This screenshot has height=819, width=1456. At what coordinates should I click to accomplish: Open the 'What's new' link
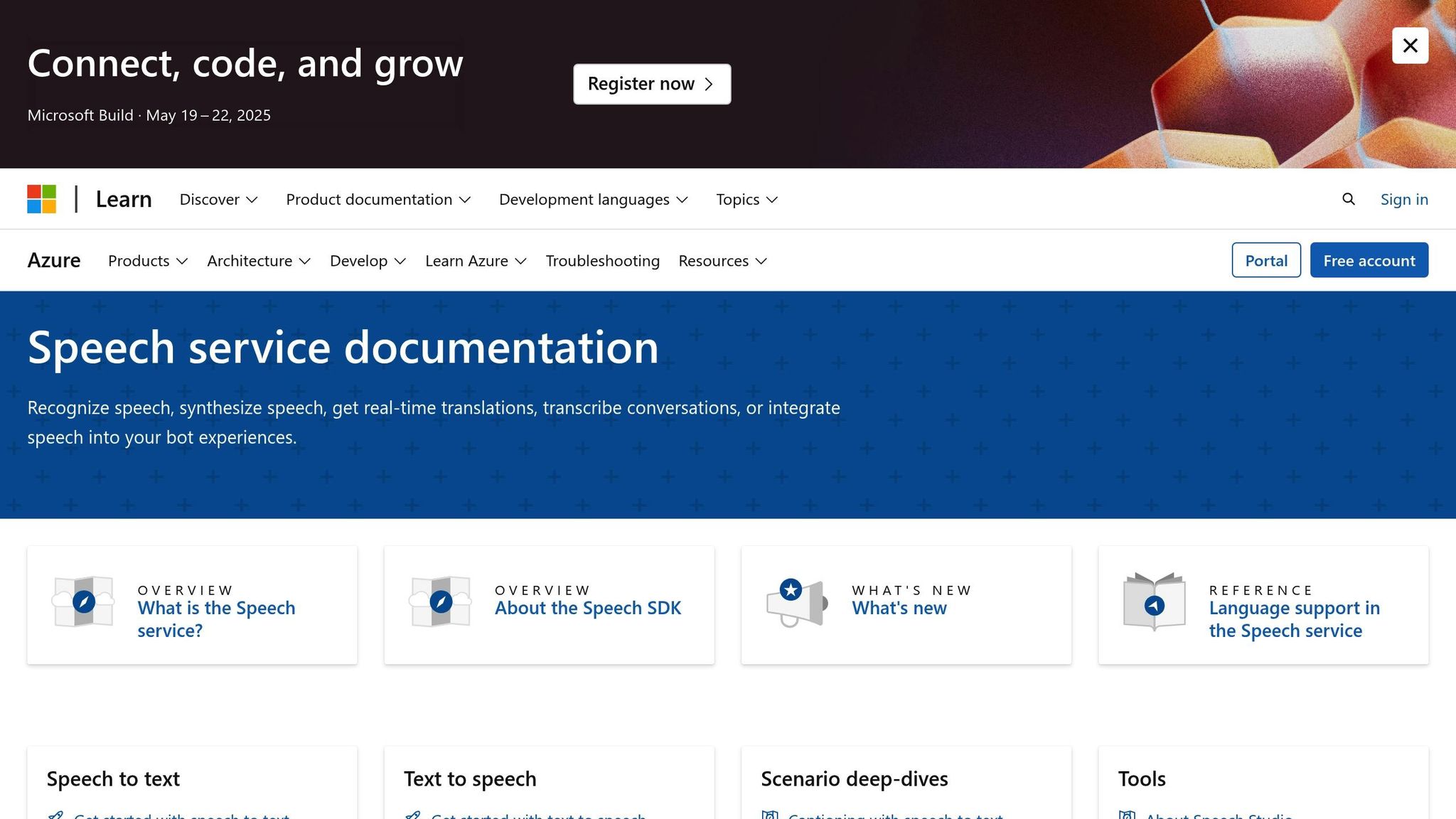pos(899,608)
